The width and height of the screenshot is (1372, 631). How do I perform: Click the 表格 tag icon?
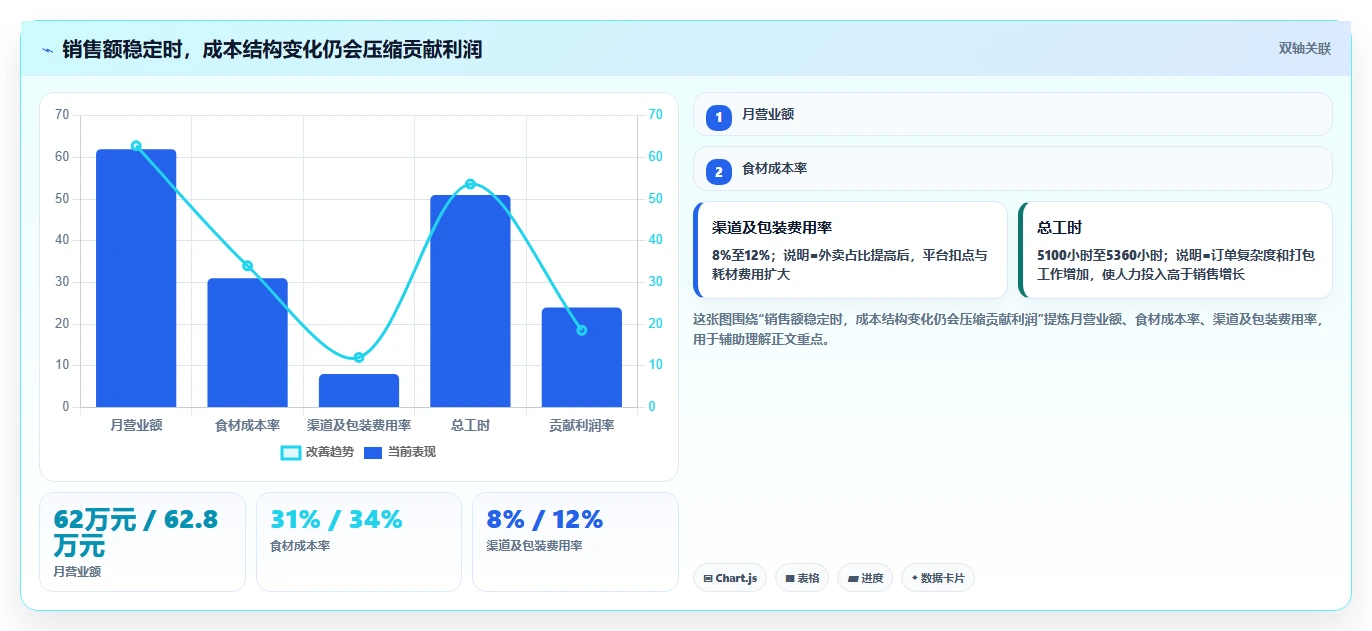(x=790, y=578)
